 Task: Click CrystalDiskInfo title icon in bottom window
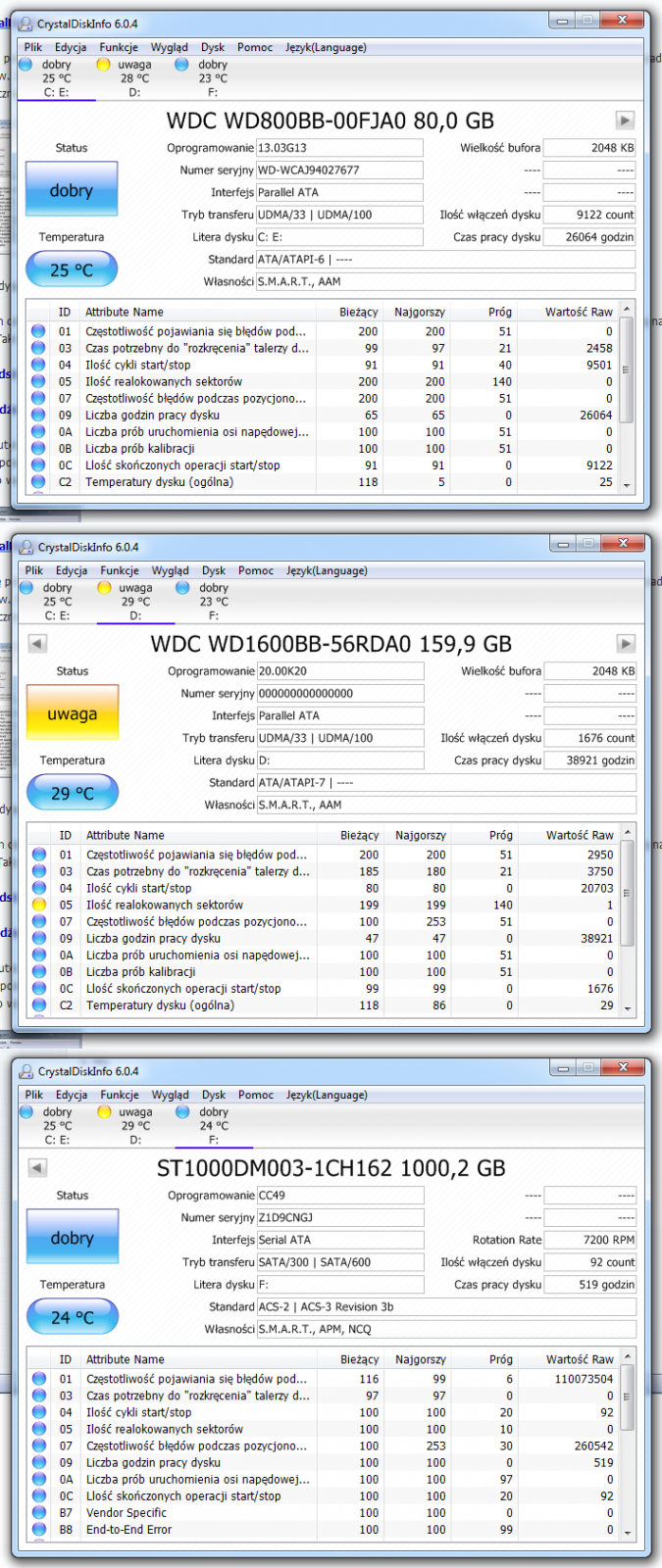[x=27, y=1071]
